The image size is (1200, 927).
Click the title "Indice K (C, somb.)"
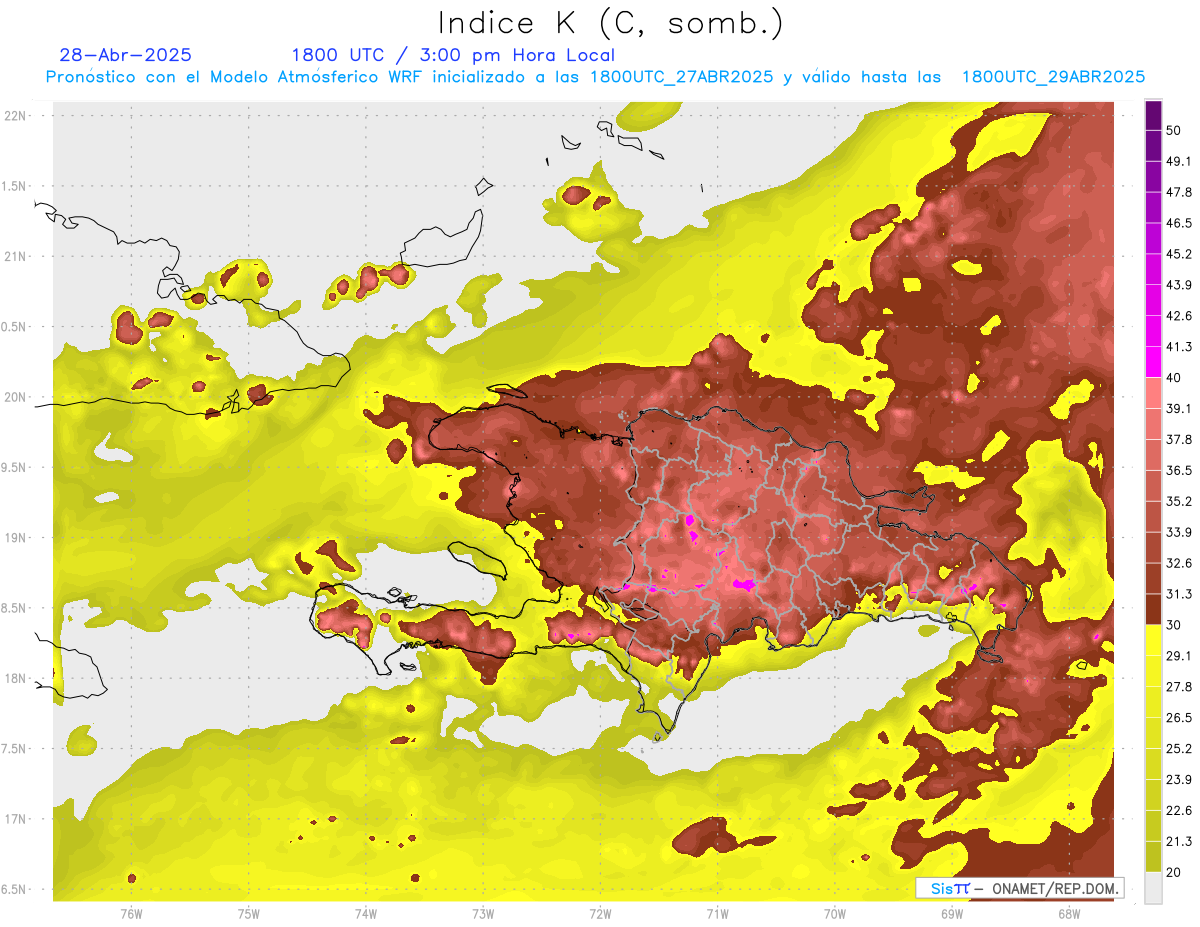point(611,23)
